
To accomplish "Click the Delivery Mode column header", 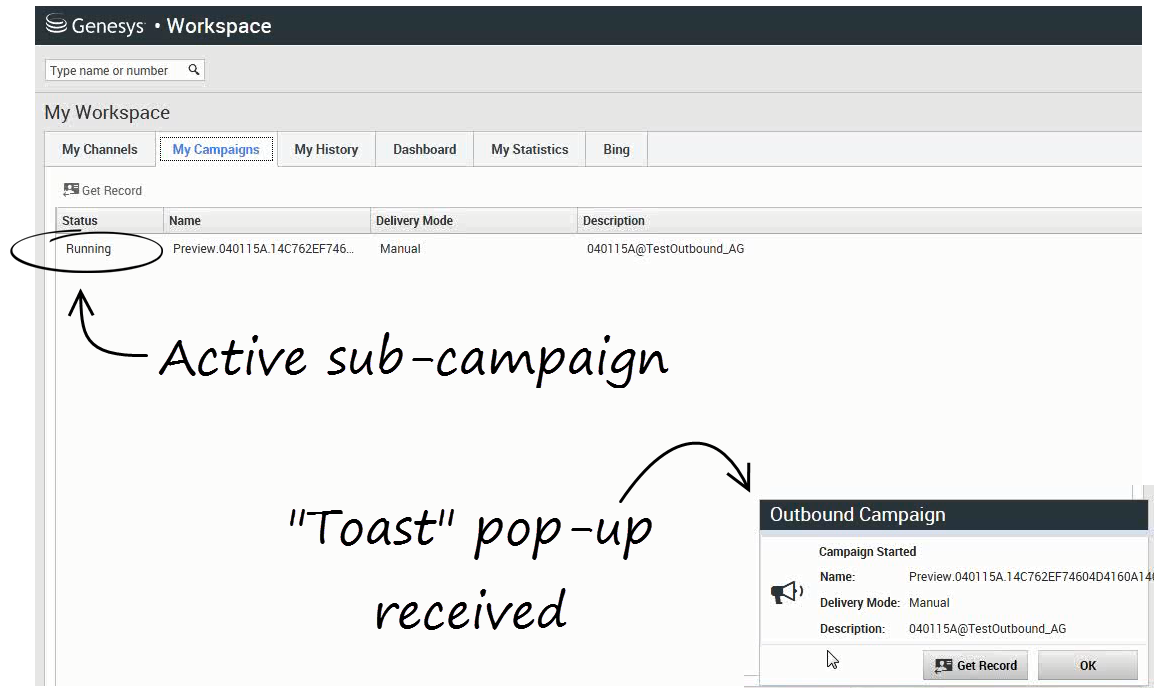I will click(x=414, y=221).
